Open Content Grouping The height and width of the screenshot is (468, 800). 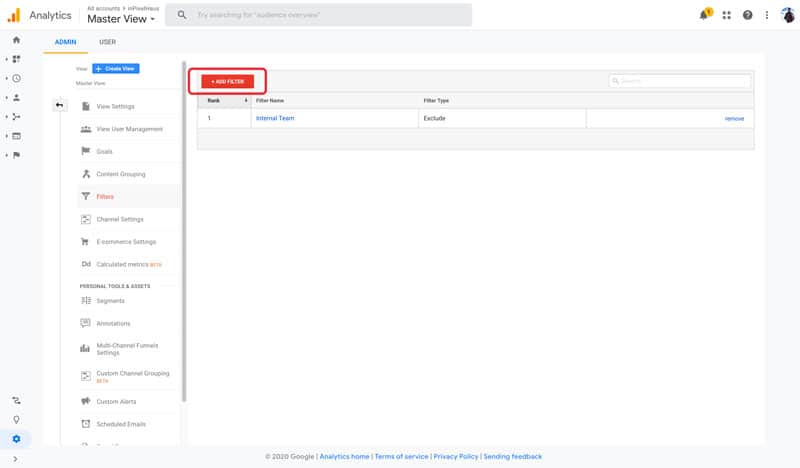coord(121,174)
